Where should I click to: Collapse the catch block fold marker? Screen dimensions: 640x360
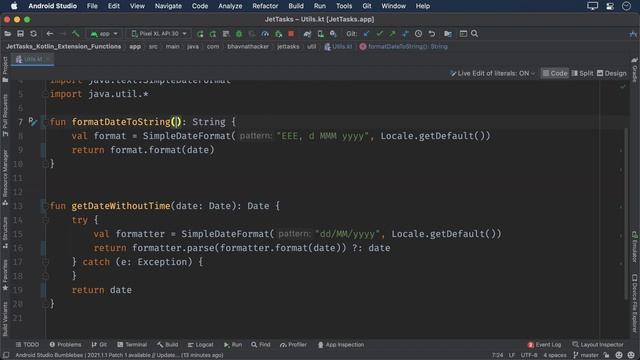pyautogui.click(x=45, y=262)
